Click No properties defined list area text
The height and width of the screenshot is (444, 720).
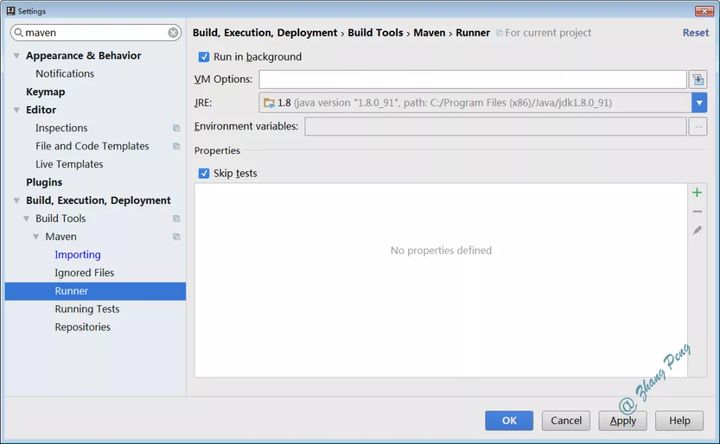coord(441,251)
